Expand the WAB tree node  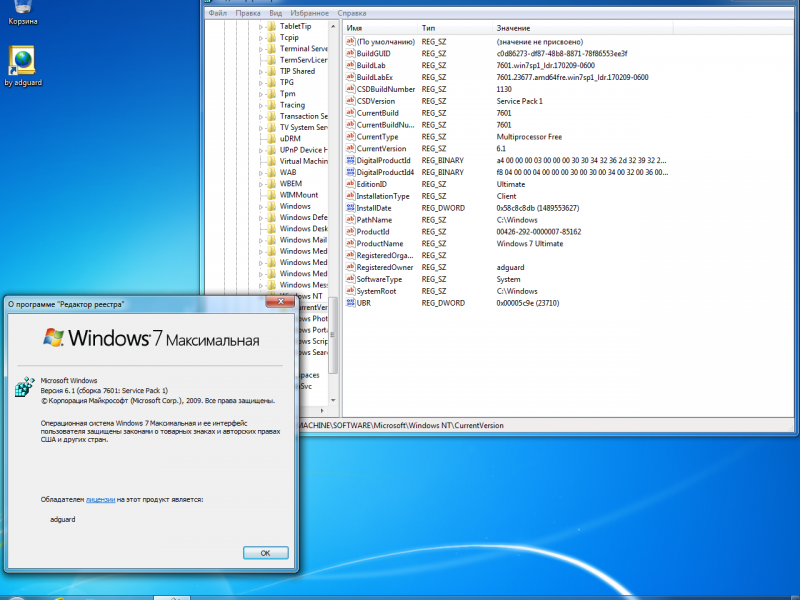[261, 172]
